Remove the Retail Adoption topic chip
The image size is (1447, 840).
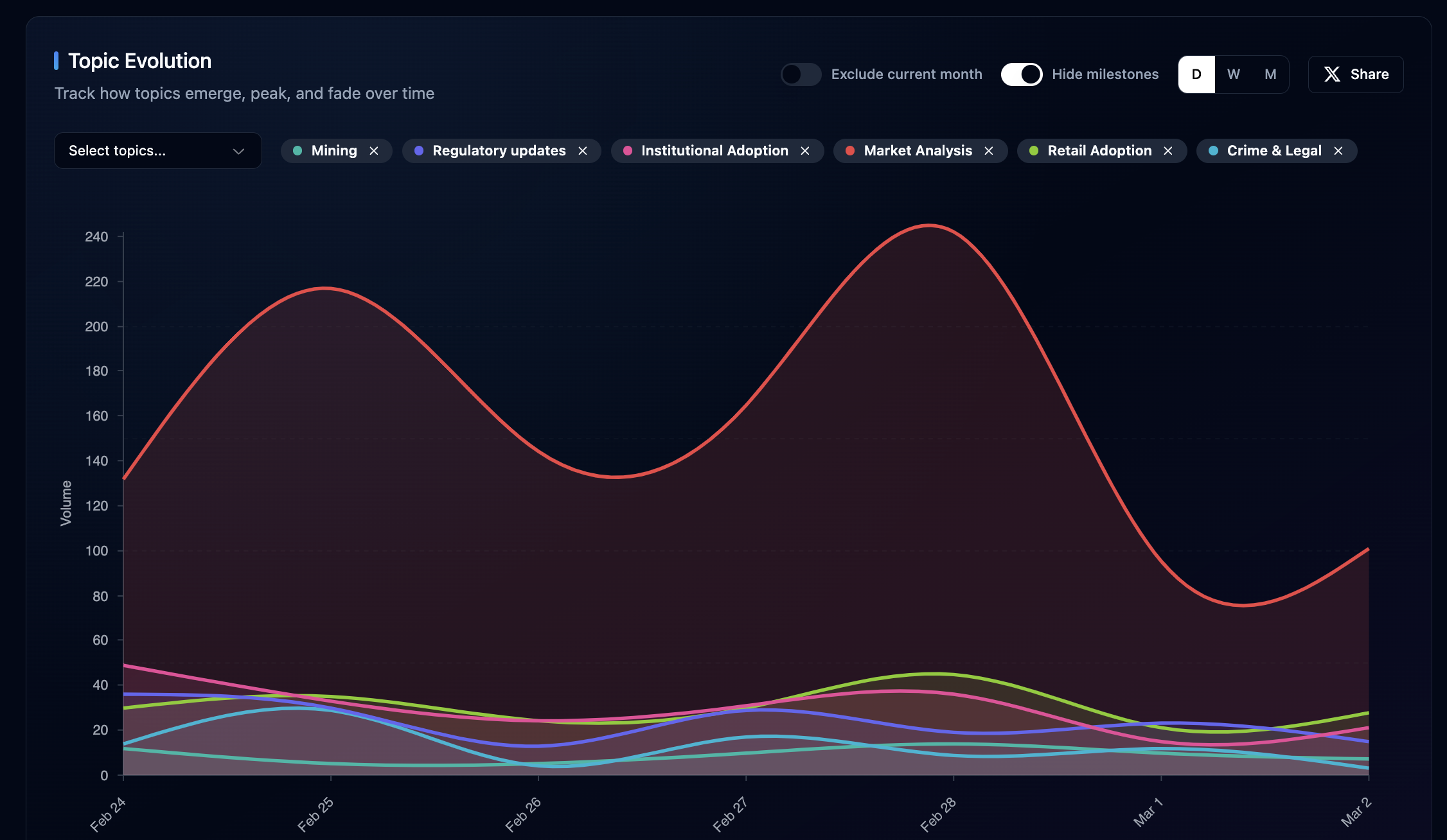[1168, 151]
